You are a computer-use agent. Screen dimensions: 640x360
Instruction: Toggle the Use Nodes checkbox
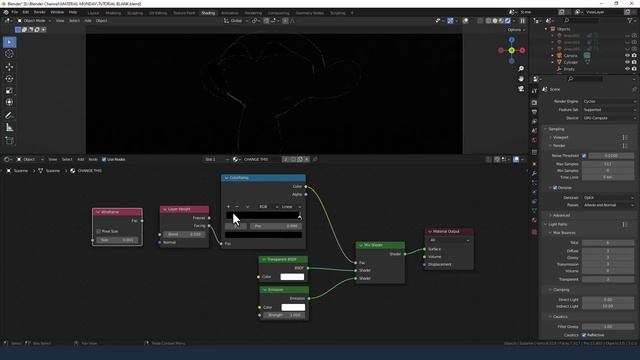tap(104, 159)
